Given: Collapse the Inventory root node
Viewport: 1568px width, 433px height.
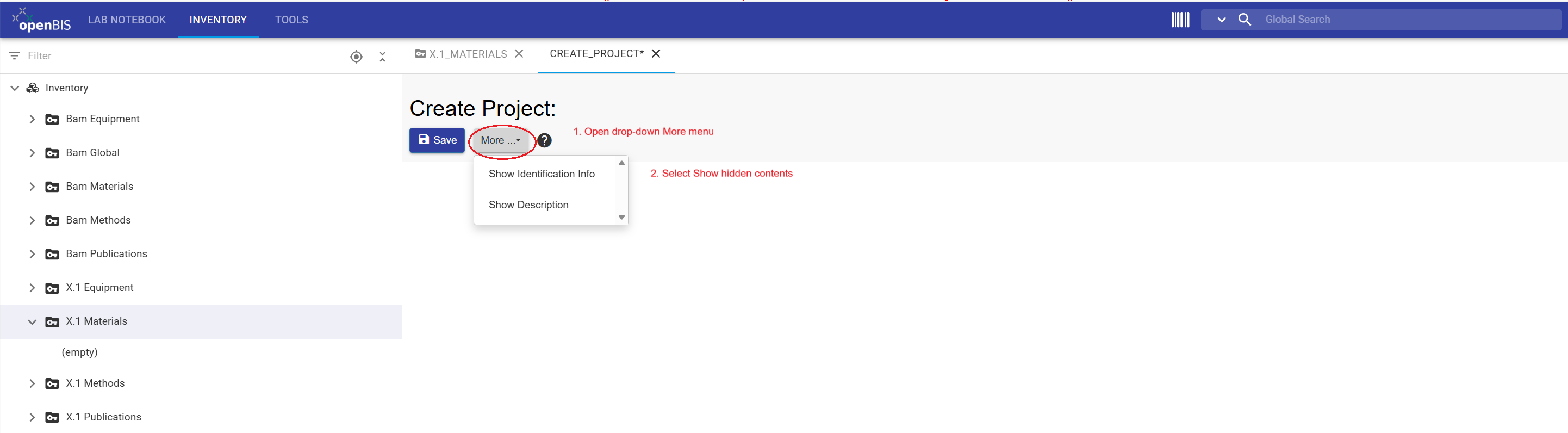Looking at the screenshot, I should 15,88.
